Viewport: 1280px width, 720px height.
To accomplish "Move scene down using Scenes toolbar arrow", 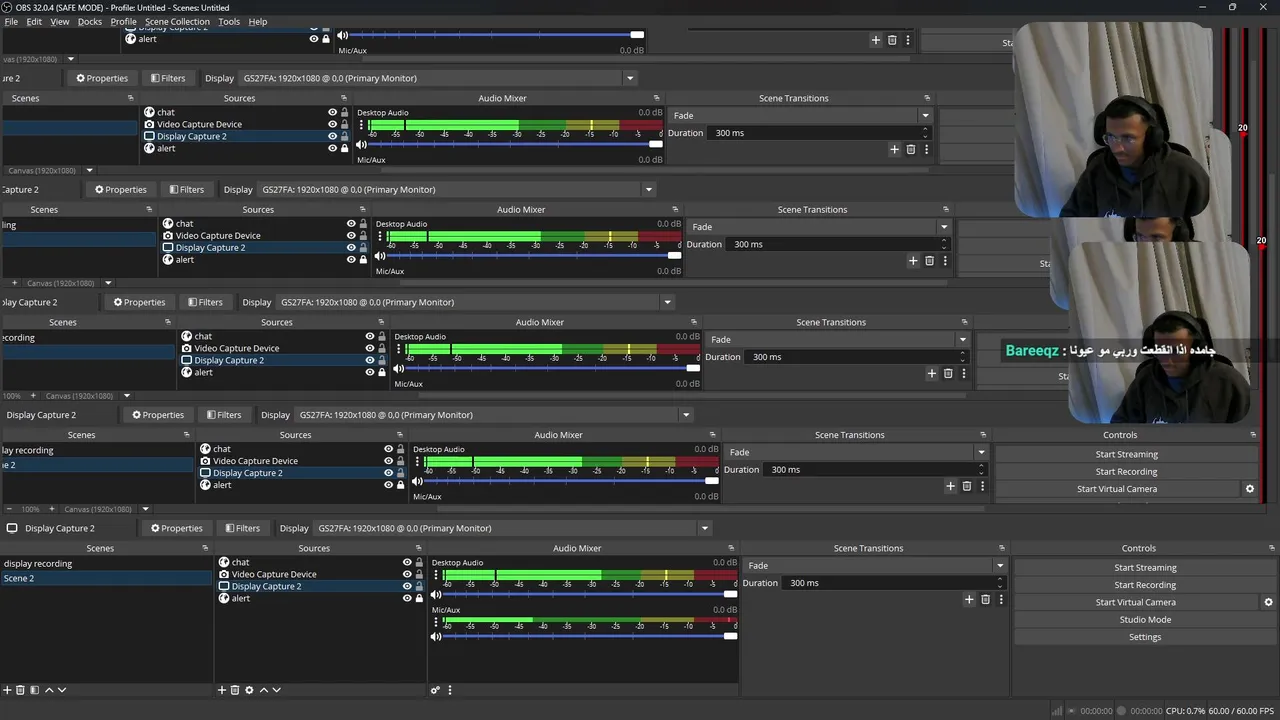I will pyautogui.click(x=62, y=690).
